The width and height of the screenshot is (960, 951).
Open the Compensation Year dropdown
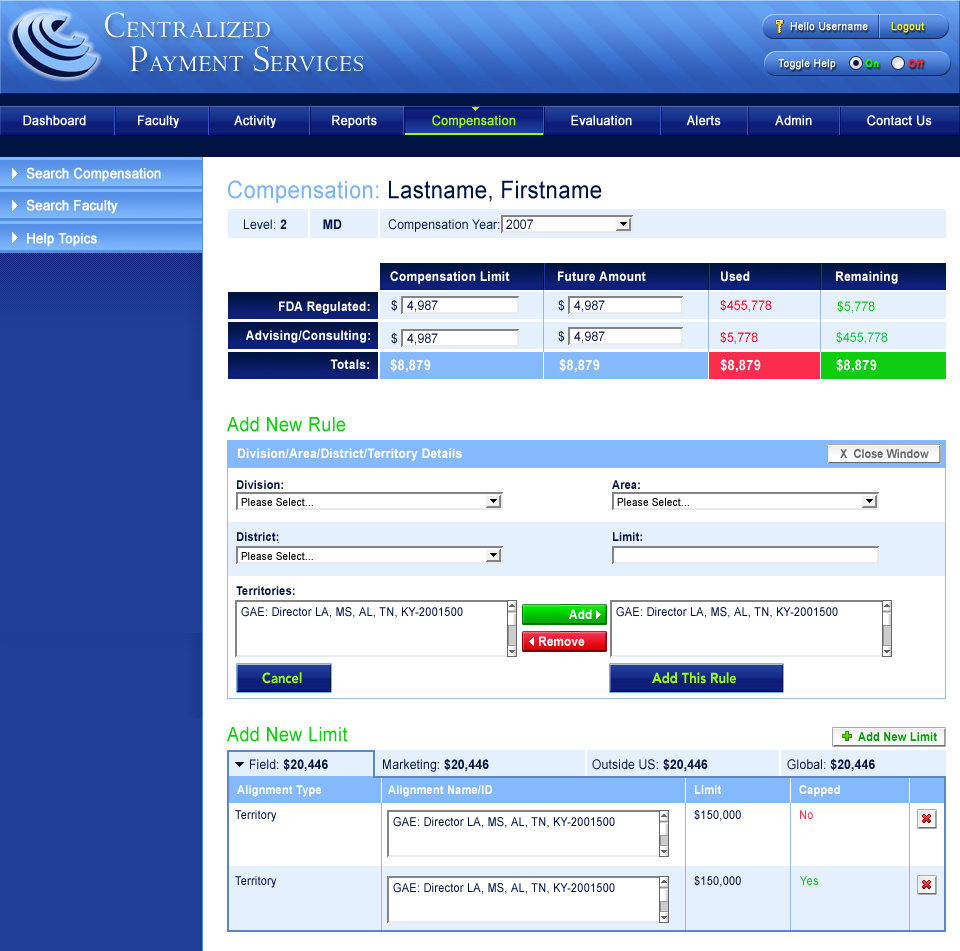point(623,225)
